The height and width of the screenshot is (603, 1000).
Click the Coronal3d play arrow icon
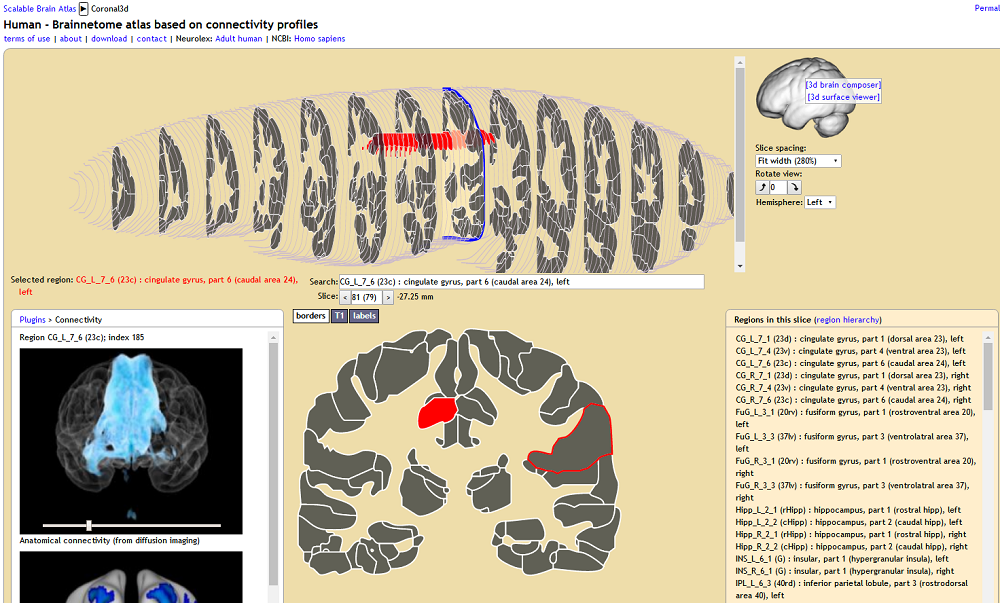tap(84, 8)
